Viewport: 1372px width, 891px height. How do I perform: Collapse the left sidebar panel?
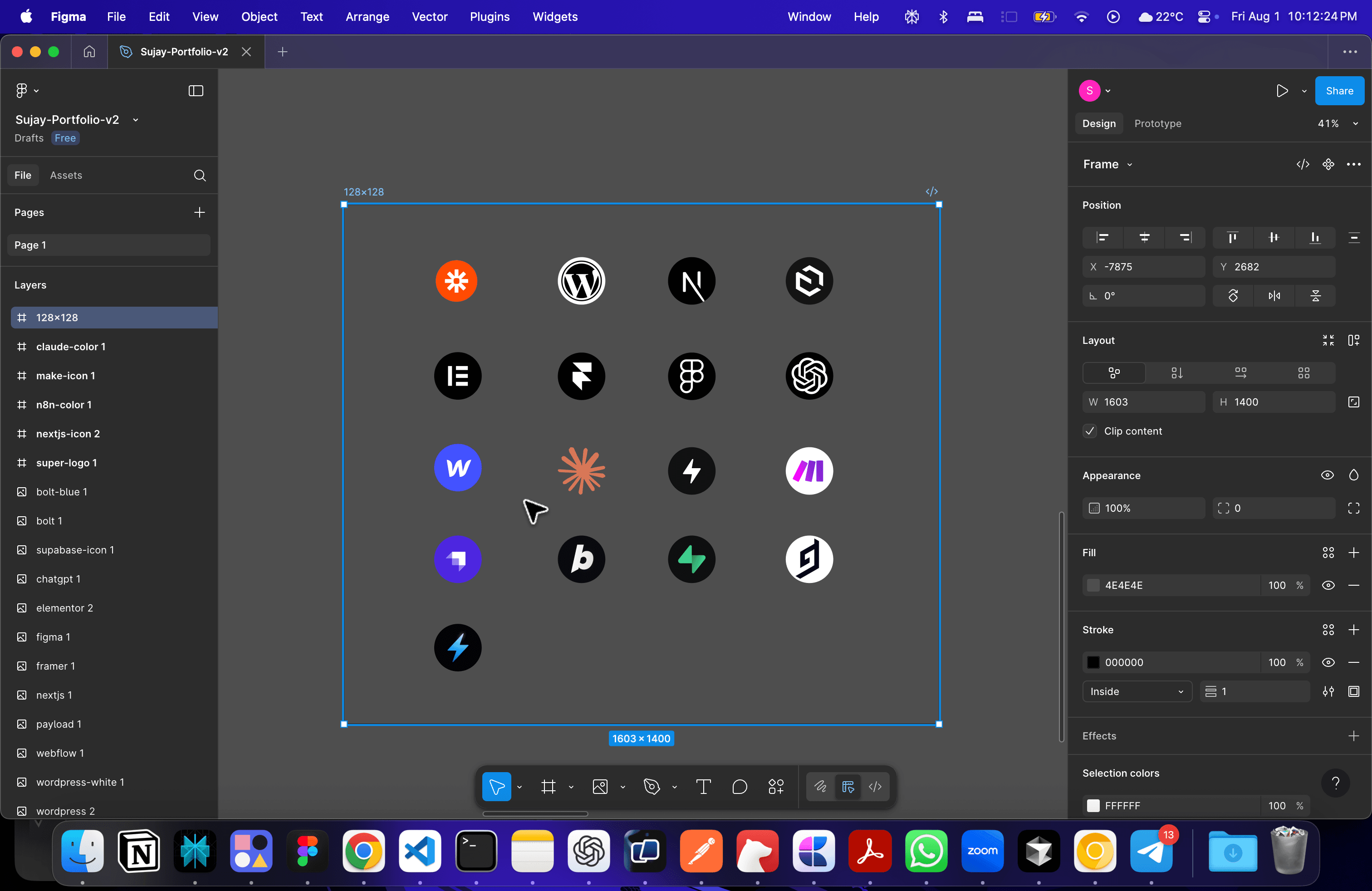(x=196, y=90)
